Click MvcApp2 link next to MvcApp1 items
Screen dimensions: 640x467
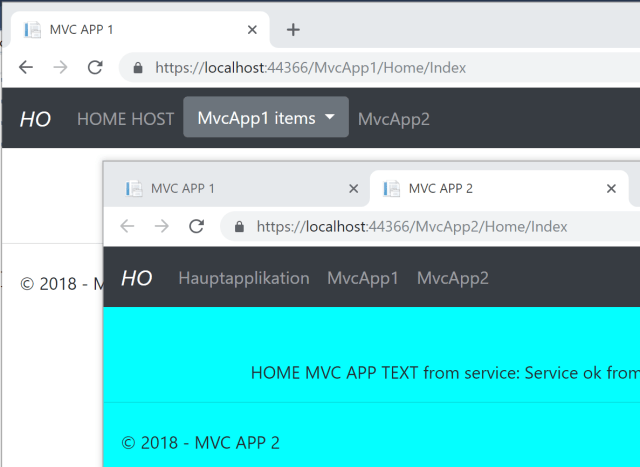[x=393, y=119]
